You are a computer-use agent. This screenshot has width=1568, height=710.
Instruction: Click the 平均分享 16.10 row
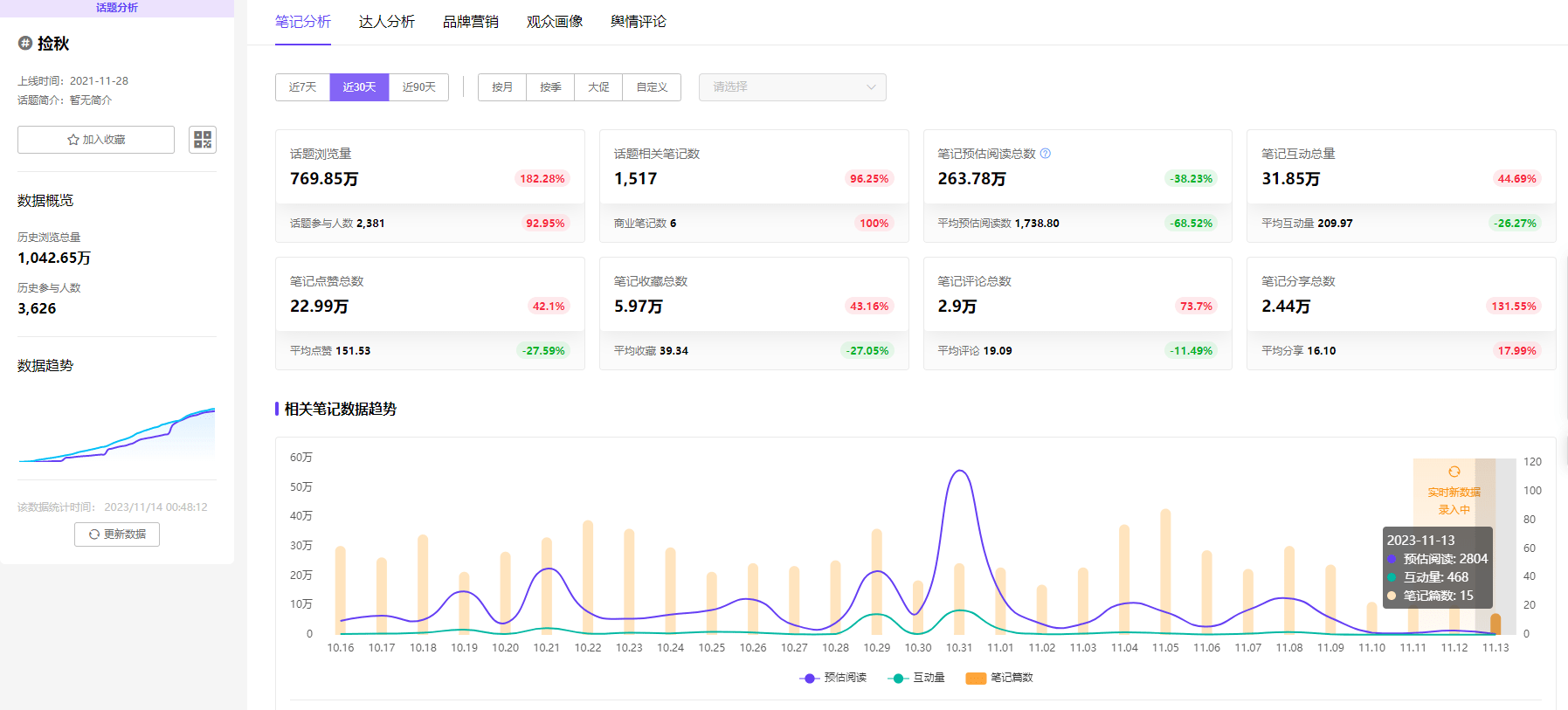pyautogui.click(x=1298, y=351)
